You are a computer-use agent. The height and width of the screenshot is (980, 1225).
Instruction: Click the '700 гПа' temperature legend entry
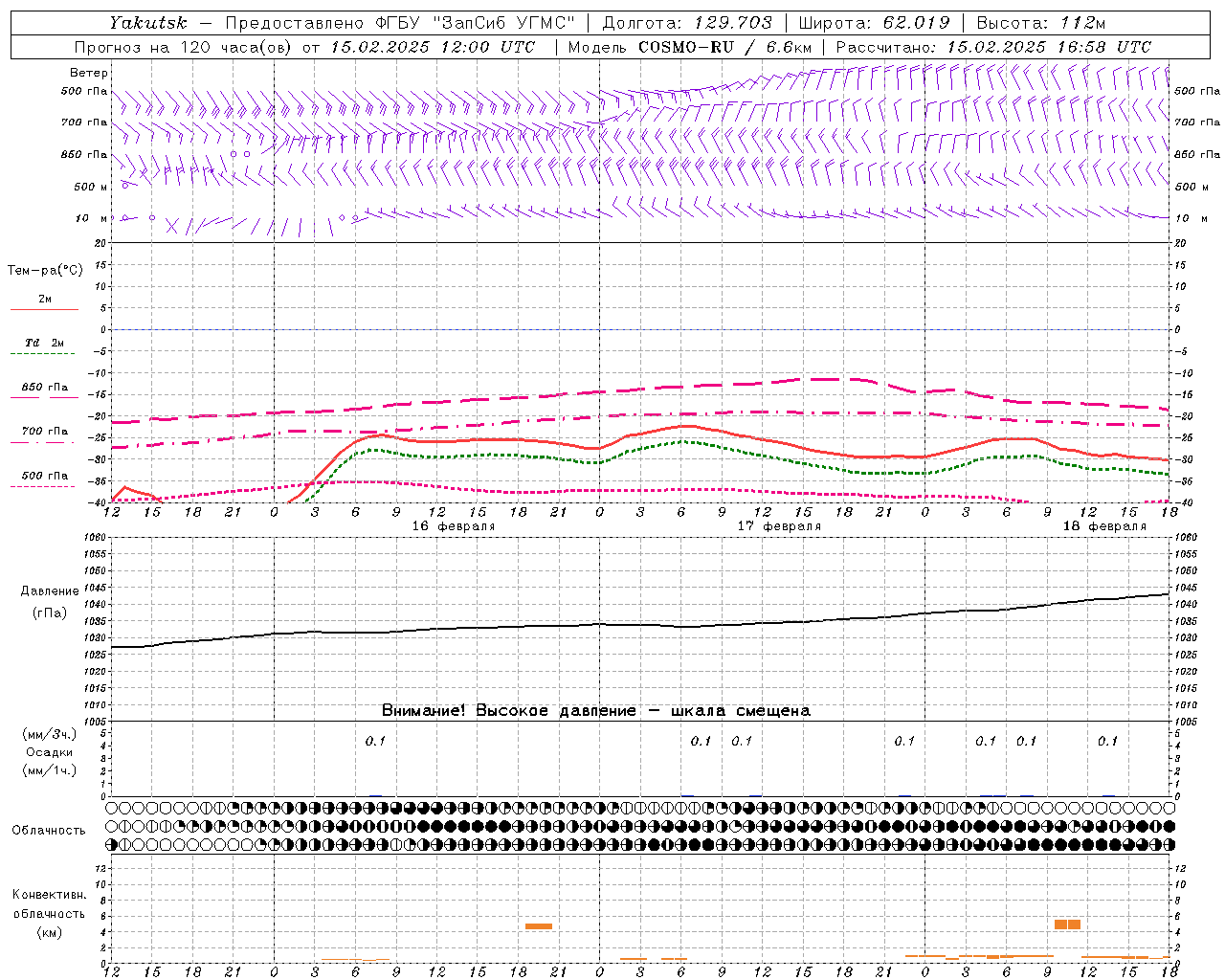point(45,432)
